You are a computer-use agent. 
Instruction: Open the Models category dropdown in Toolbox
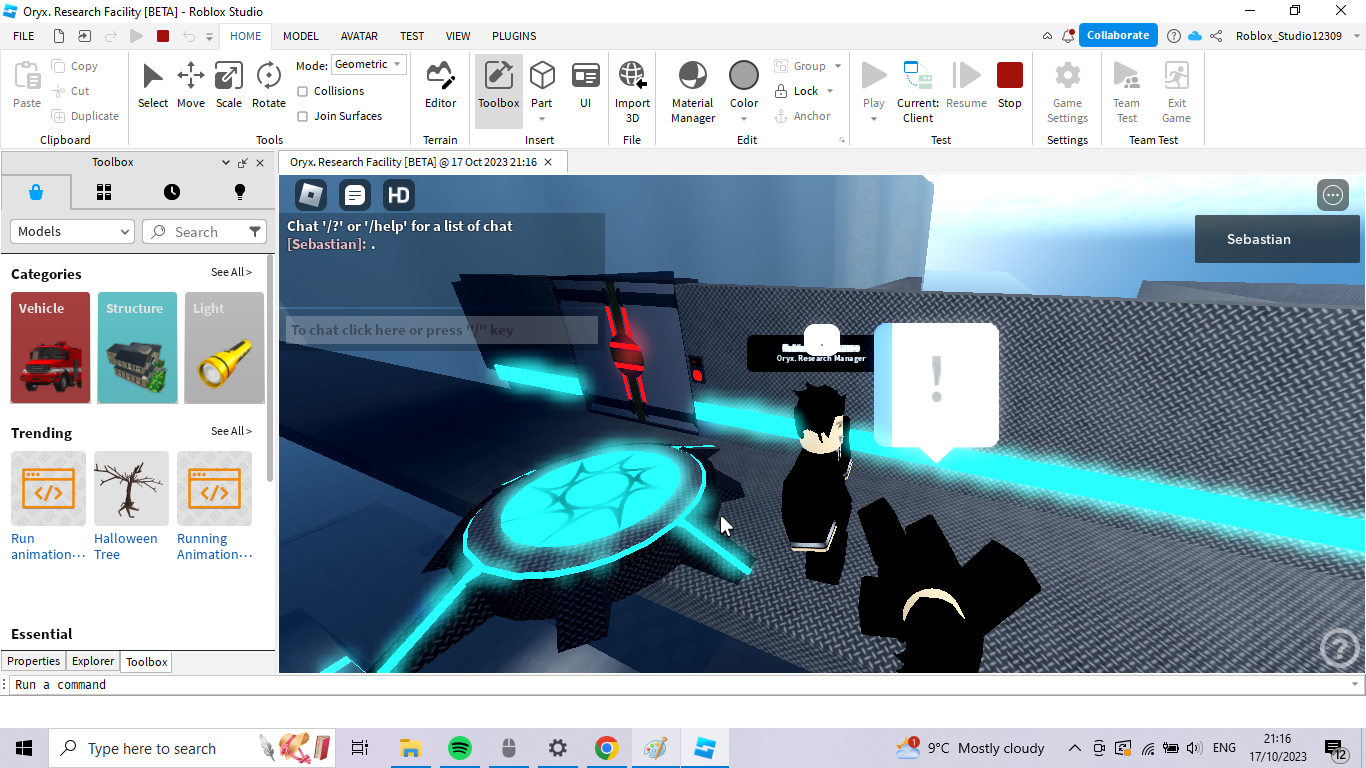coord(72,231)
